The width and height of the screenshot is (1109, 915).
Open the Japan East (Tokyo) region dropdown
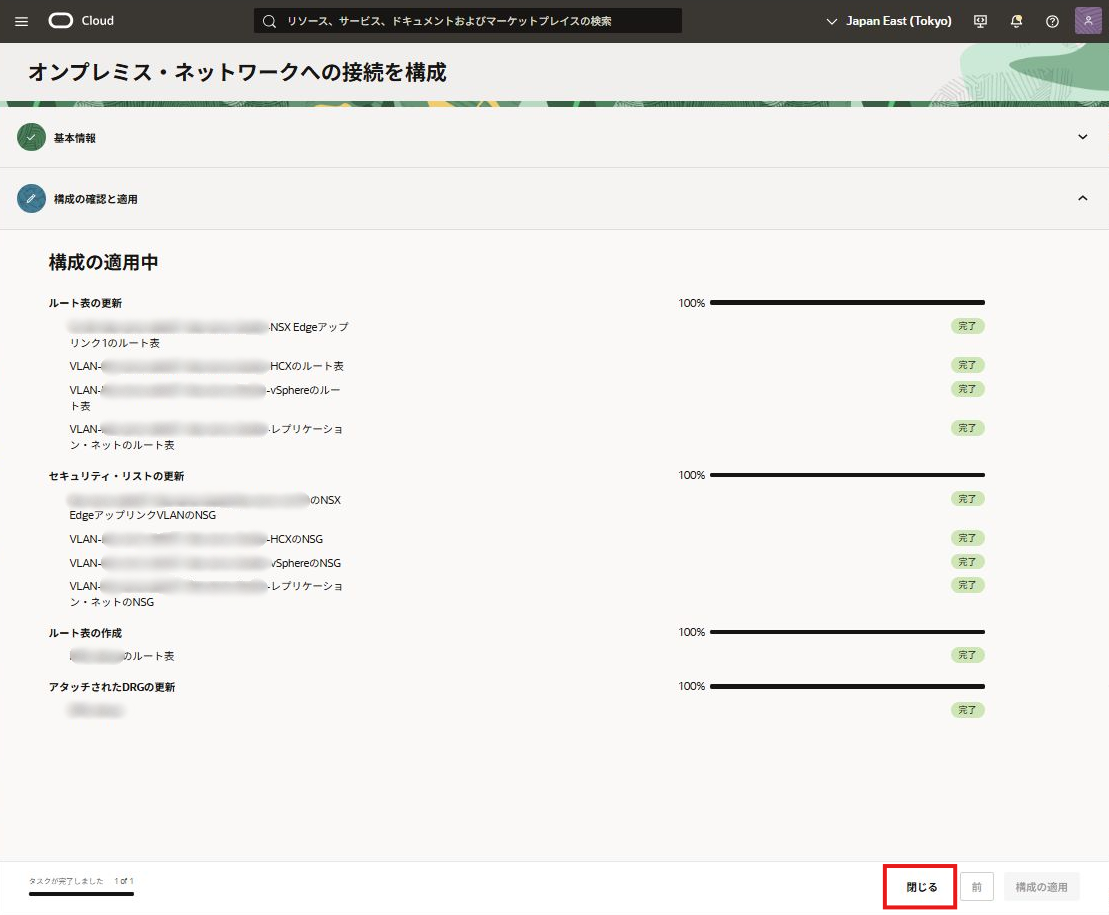pos(889,21)
